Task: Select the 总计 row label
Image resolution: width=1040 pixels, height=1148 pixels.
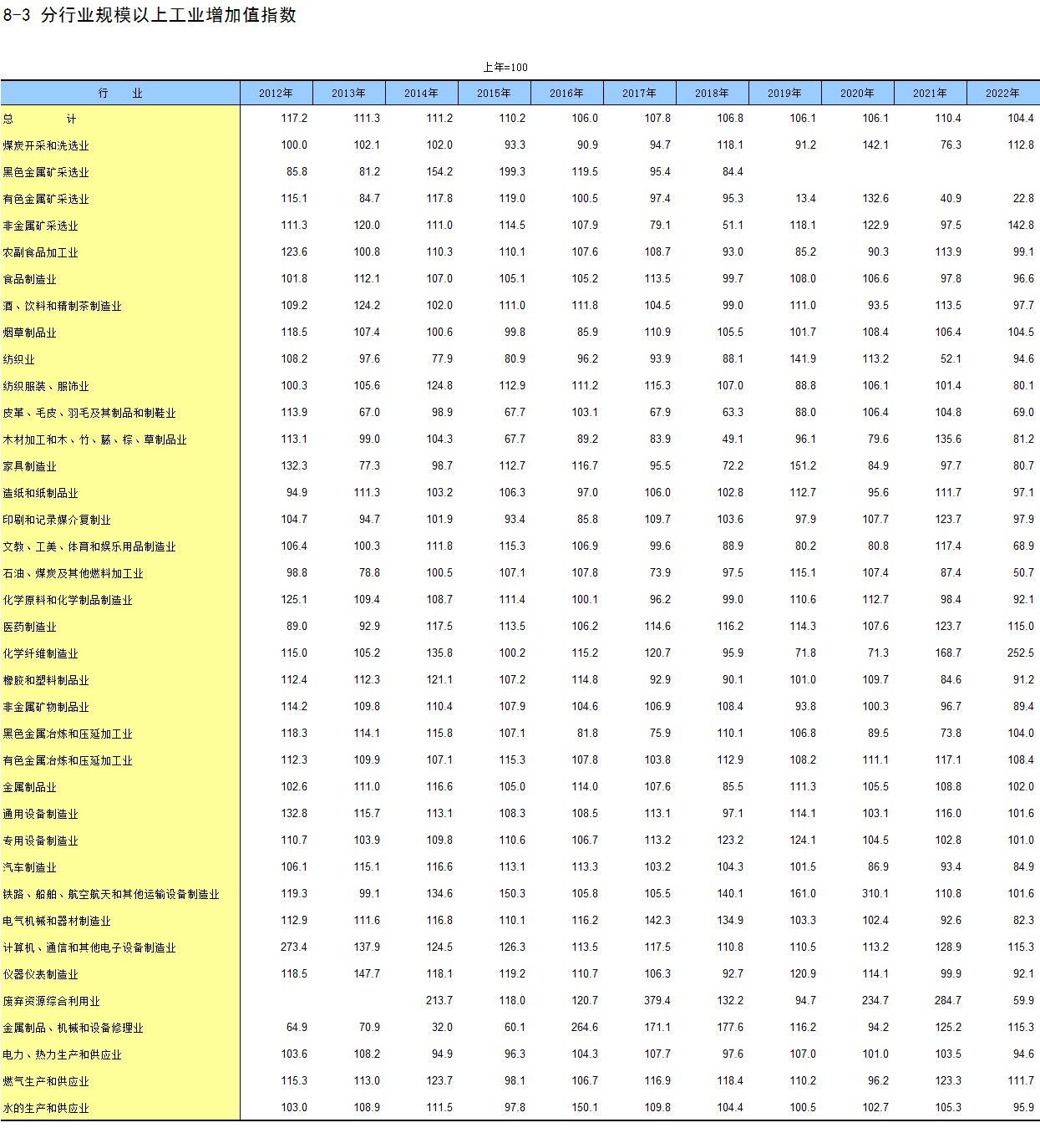Action: [x=39, y=119]
